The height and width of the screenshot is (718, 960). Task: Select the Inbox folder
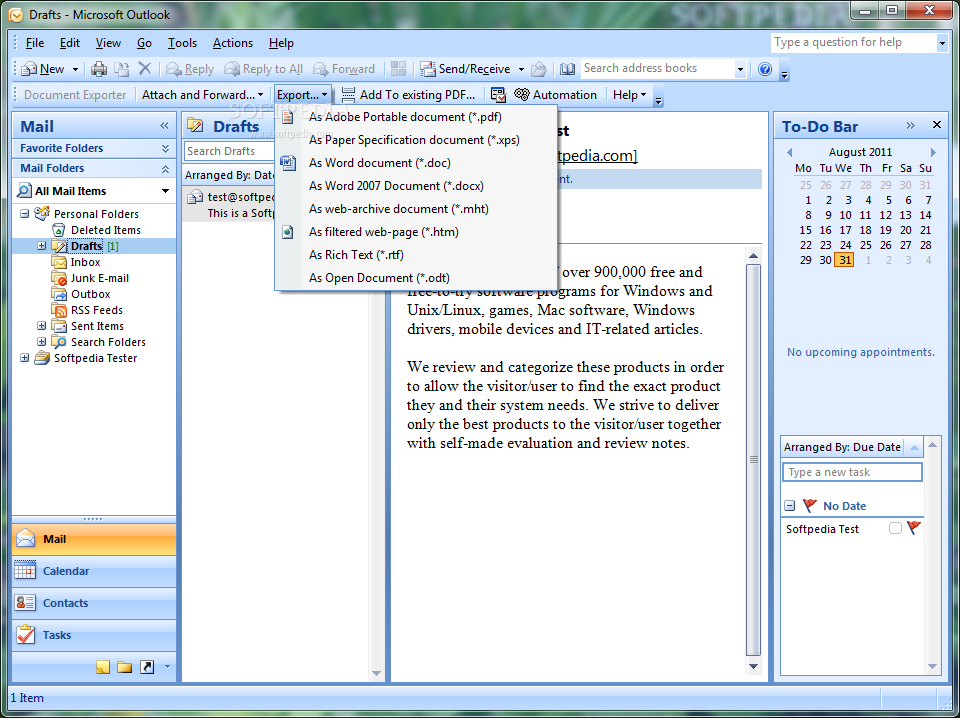click(x=85, y=262)
